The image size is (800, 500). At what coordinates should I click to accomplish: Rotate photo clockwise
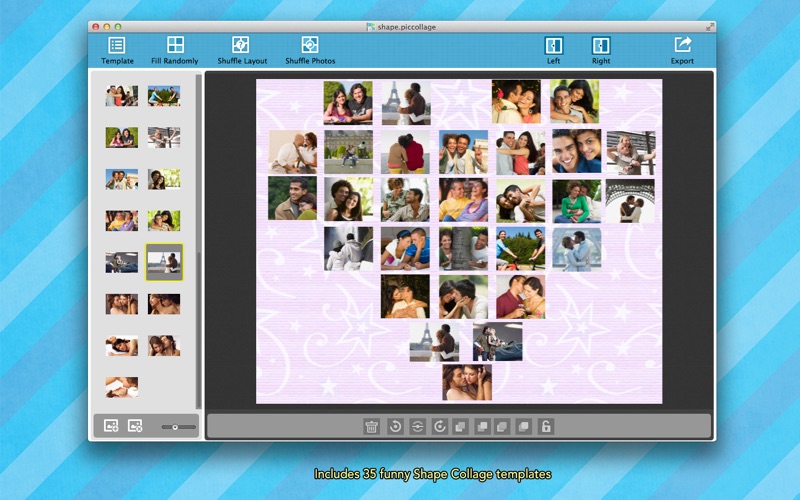[440, 427]
